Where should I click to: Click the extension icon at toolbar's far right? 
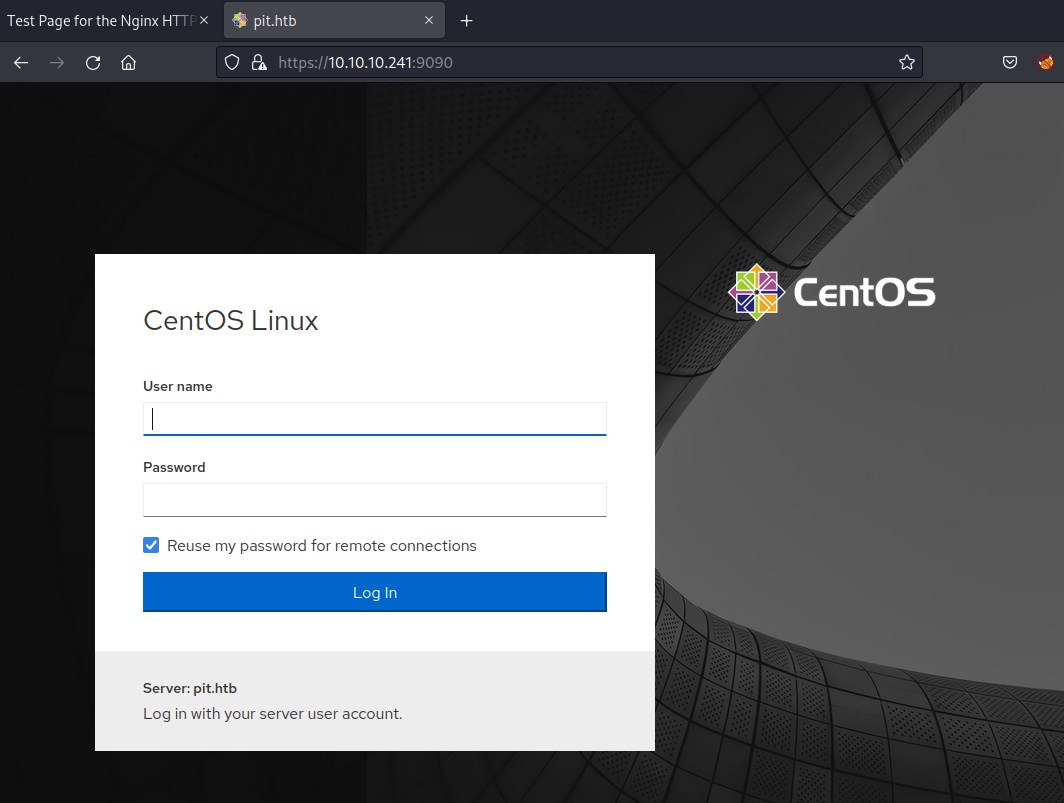coord(1045,63)
